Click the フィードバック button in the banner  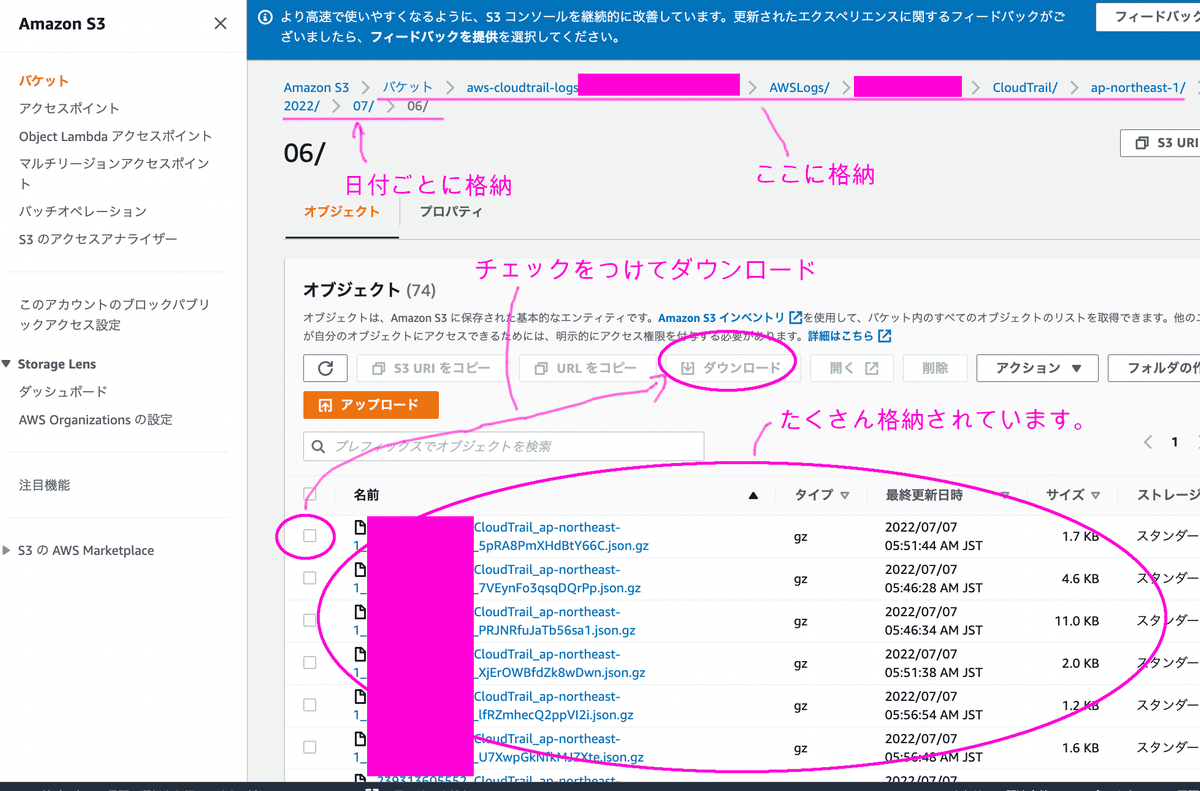(x=1150, y=17)
